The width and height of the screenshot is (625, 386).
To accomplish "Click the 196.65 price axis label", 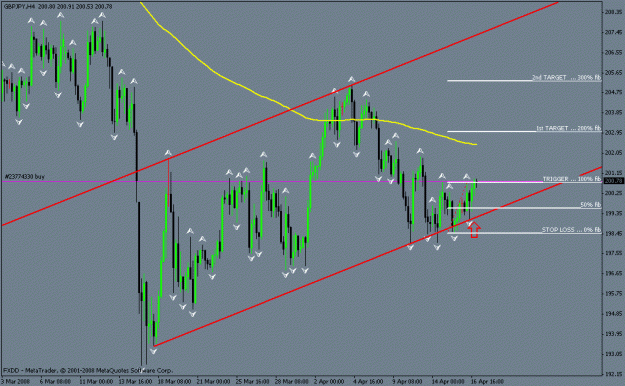I will click(613, 274).
